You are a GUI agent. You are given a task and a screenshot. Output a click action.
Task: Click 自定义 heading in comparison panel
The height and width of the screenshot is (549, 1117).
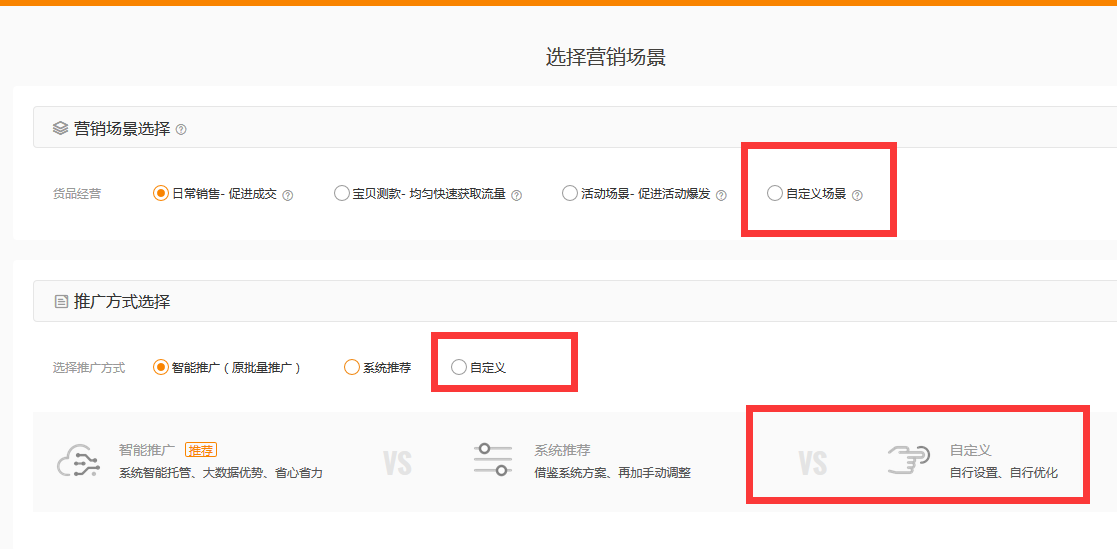971,450
